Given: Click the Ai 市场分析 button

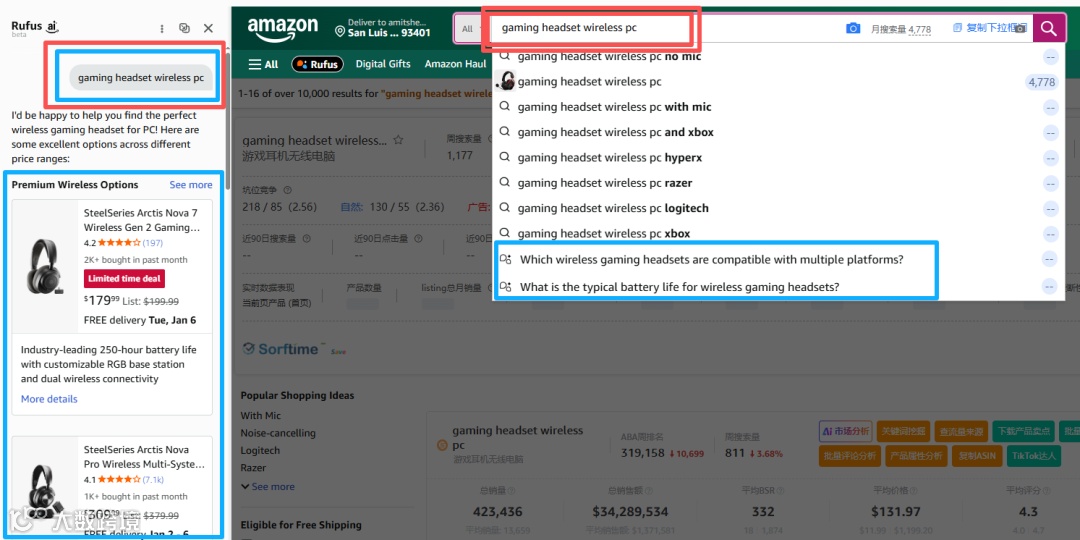Looking at the screenshot, I should (x=845, y=431).
